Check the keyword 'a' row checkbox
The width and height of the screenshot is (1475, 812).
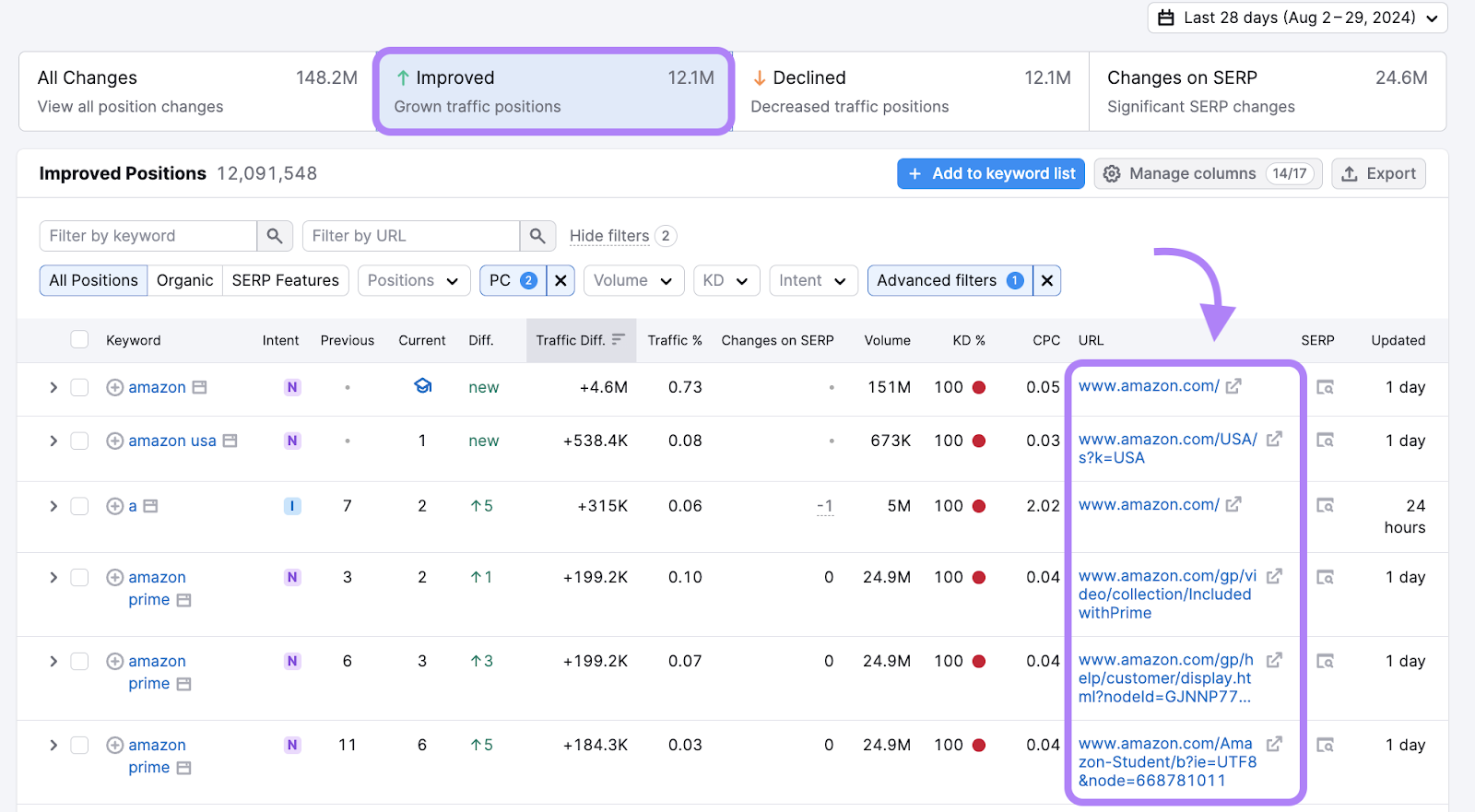click(x=80, y=506)
